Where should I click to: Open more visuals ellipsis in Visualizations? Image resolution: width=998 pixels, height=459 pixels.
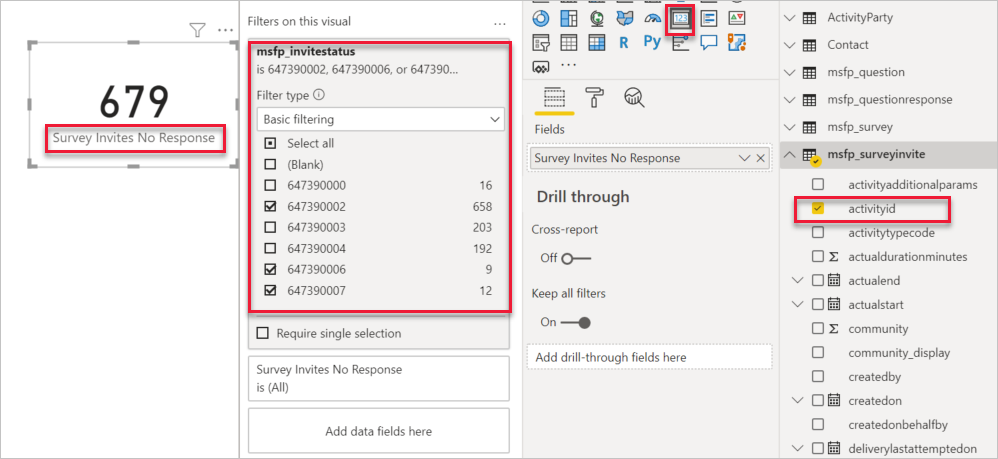[x=568, y=66]
